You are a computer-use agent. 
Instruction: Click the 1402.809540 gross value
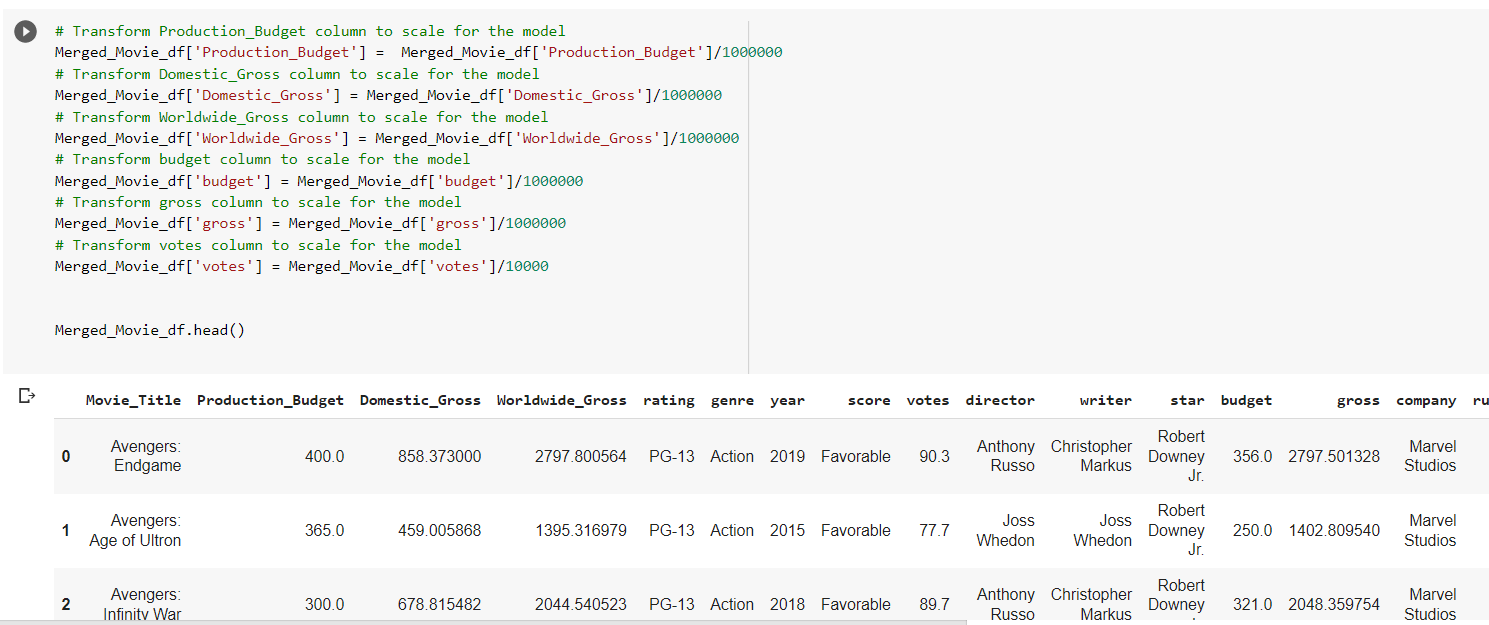pyautogui.click(x=1334, y=530)
